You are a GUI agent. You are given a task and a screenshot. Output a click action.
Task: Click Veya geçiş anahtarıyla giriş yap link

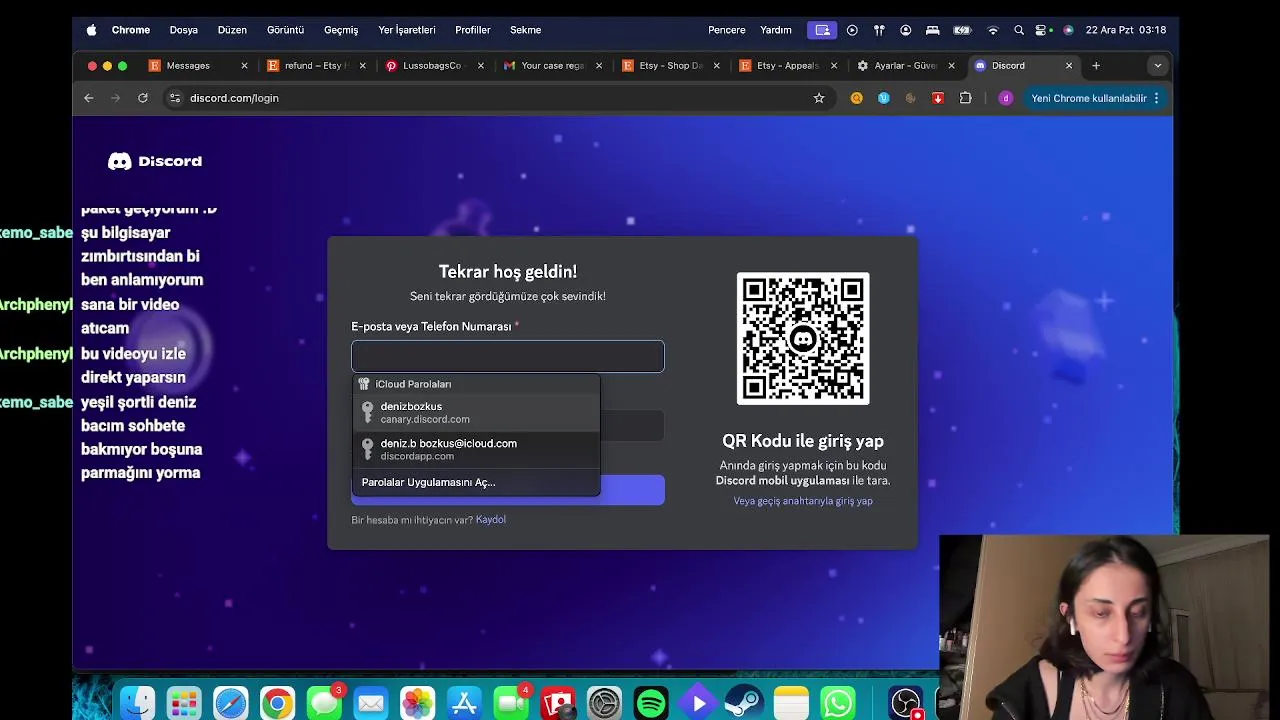803,501
